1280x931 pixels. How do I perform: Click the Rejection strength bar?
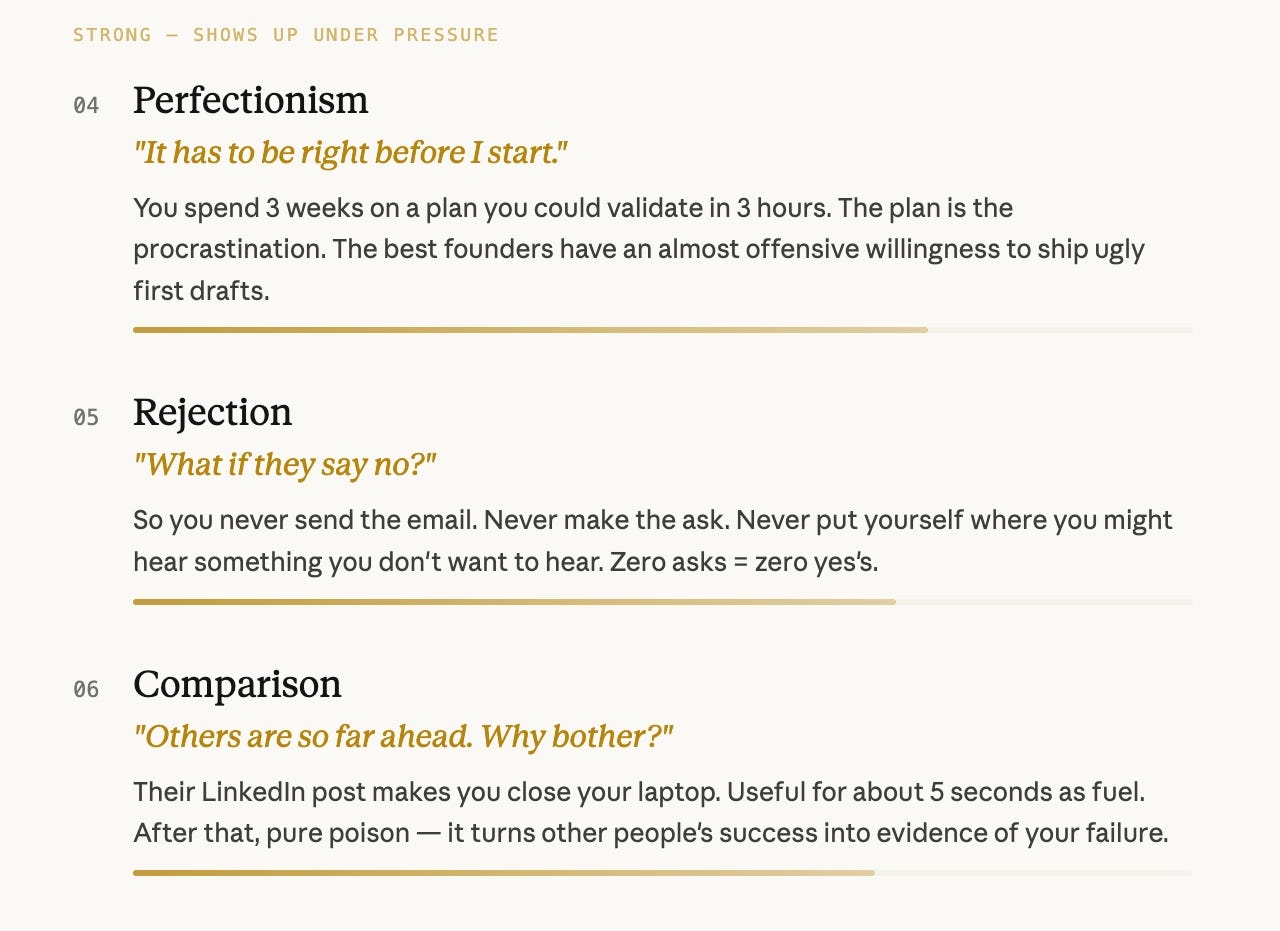pos(662,602)
